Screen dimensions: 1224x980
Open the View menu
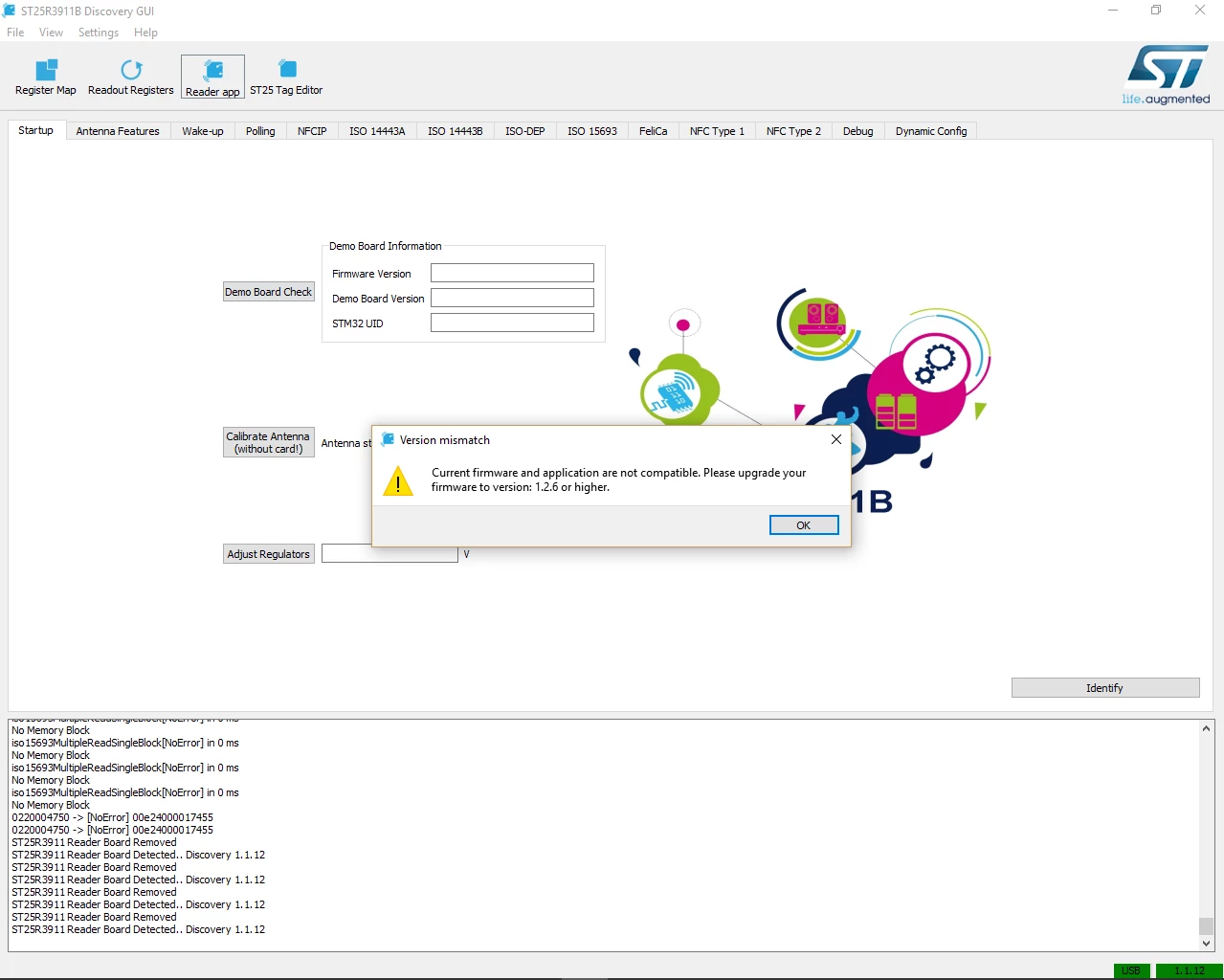point(51,33)
